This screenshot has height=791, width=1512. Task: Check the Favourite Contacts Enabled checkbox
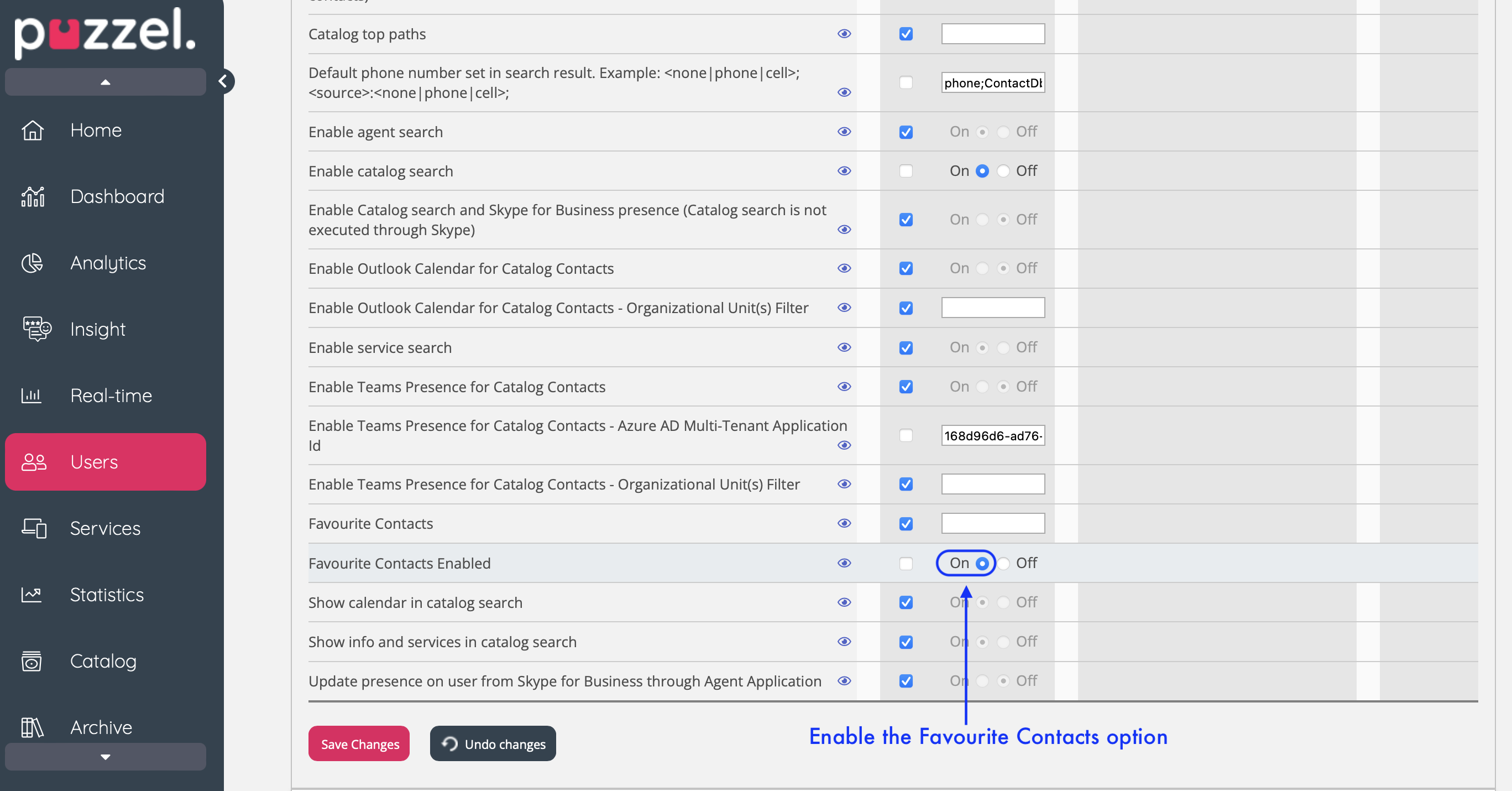pos(906,563)
